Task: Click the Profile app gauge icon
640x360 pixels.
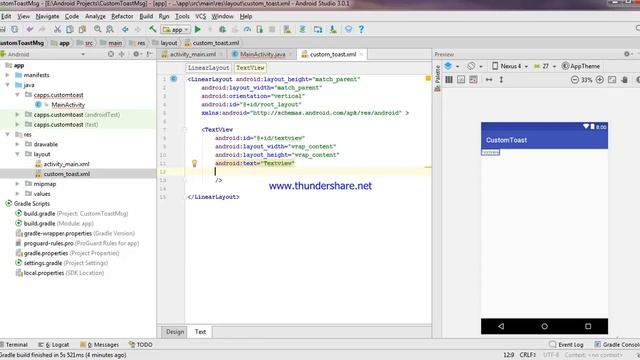Action: tap(247, 29)
